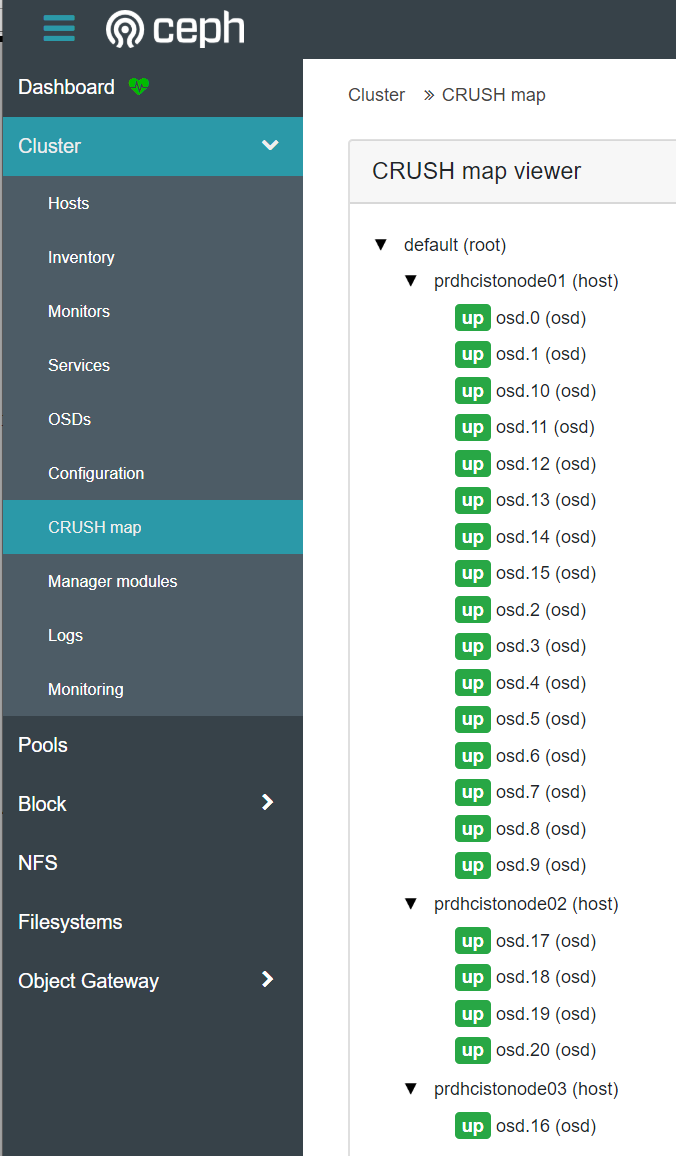This screenshot has width=676, height=1156.
Task: Click the up badge beside osd.17
Action: pos(473,941)
